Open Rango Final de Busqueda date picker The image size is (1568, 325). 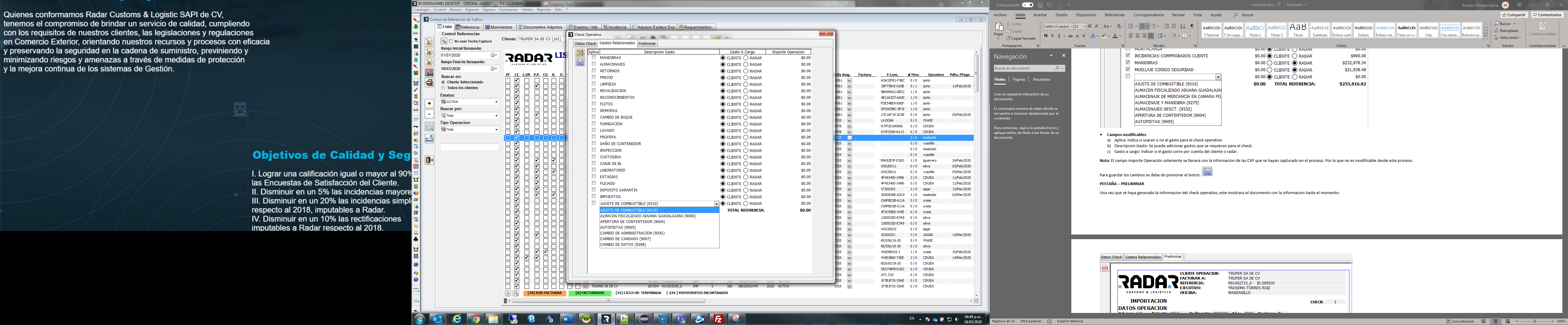(494, 69)
